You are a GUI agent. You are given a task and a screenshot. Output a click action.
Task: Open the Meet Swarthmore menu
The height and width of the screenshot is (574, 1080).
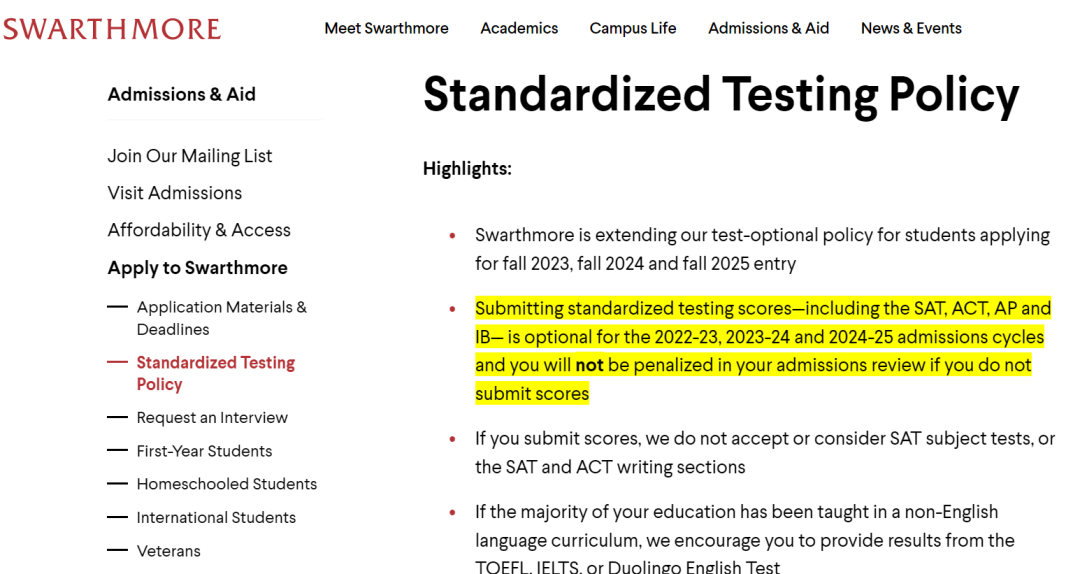click(x=386, y=28)
